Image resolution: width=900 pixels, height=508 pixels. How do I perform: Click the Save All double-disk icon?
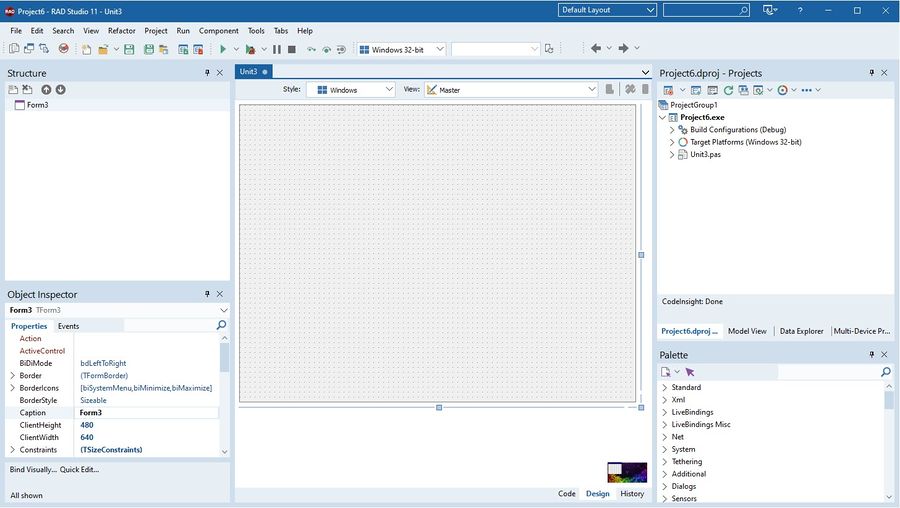[x=149, y=49]
